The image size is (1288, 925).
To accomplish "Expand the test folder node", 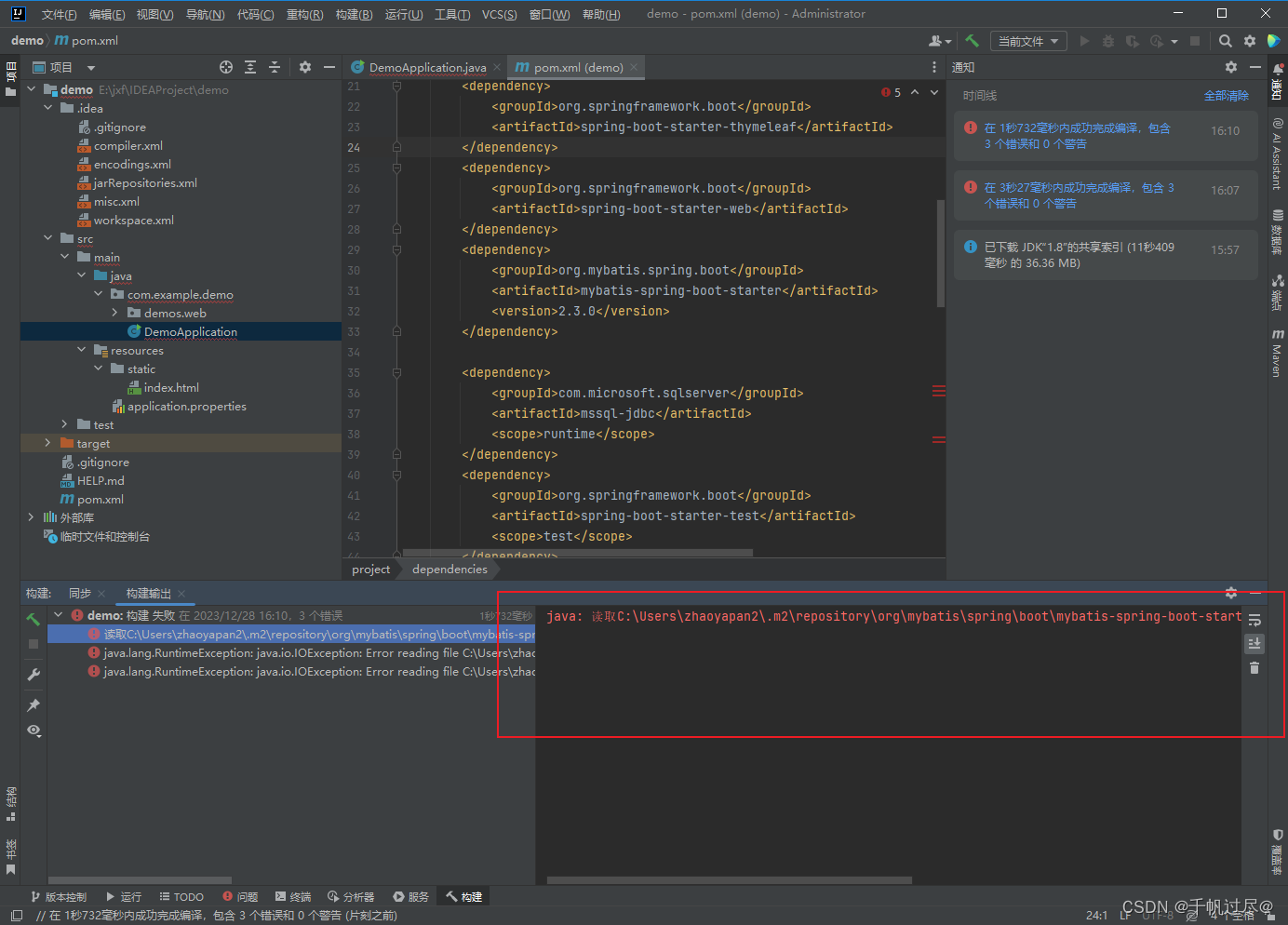I will (65, 424).
